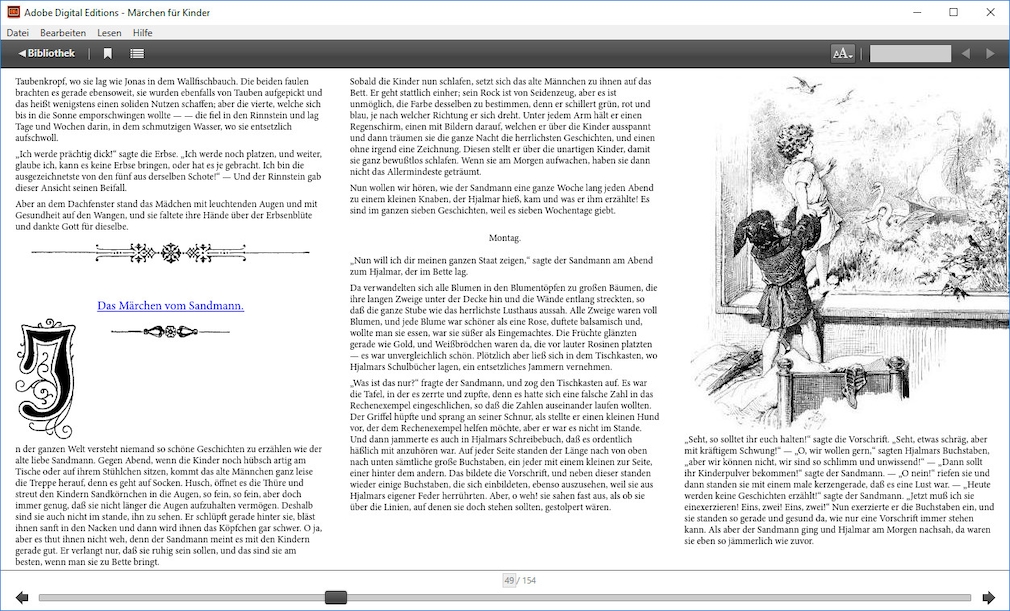Show the table of contents panel
Image resolution: width=1010 pixels, height=611 pixels.
137,53
